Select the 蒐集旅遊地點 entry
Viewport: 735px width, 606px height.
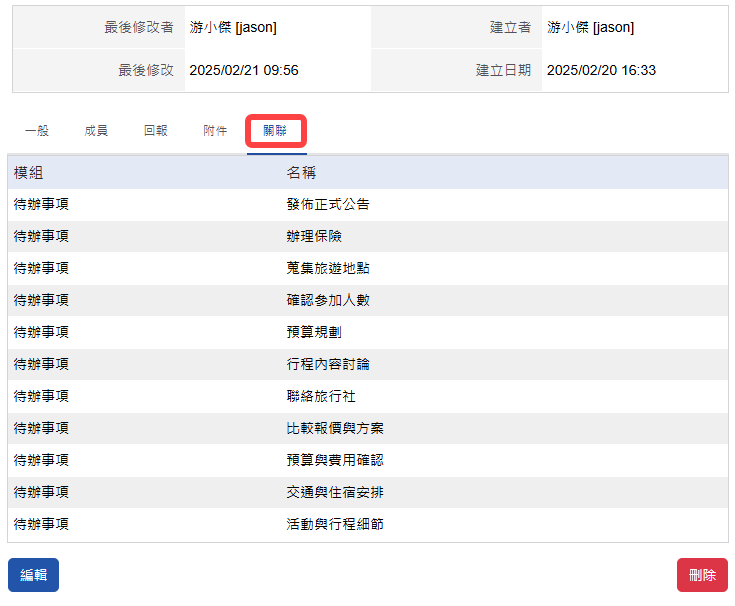[328, 268]
